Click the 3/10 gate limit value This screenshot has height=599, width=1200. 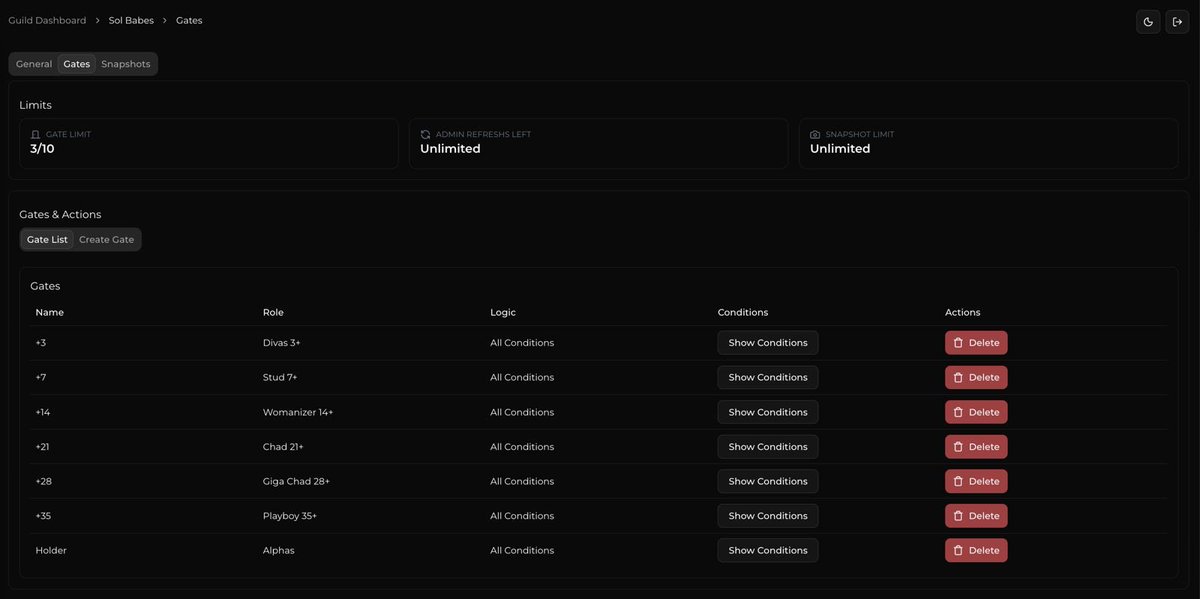42,149
